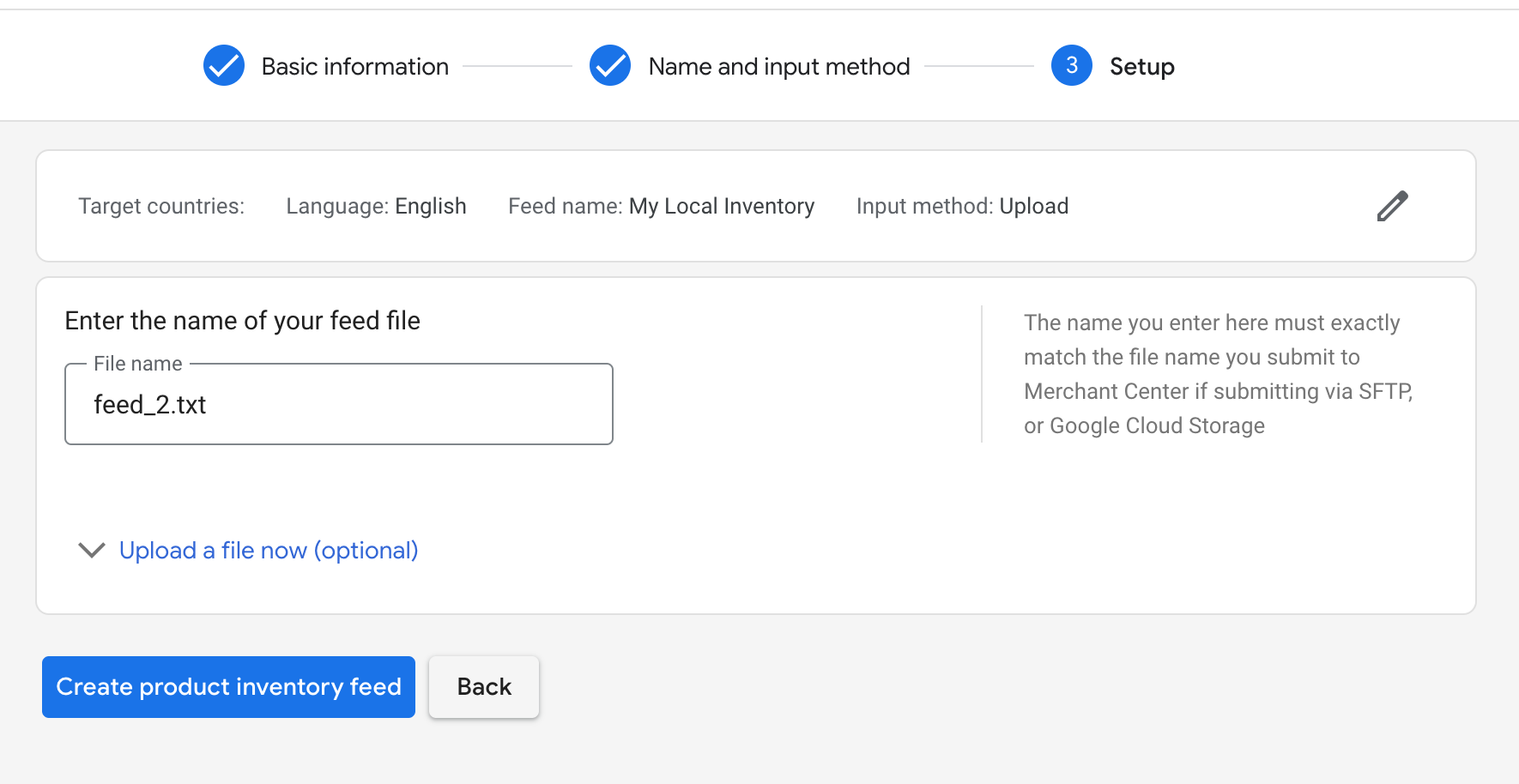Expand the upload section chevron arrow

pos(92,550)
